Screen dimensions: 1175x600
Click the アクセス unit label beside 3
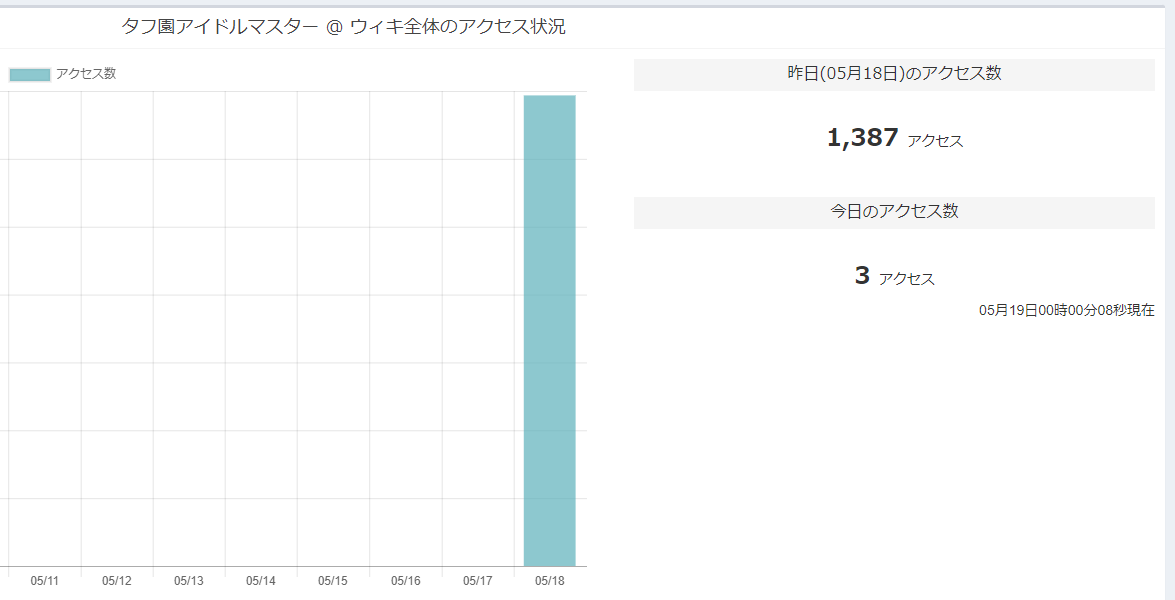tap(907, 279)
